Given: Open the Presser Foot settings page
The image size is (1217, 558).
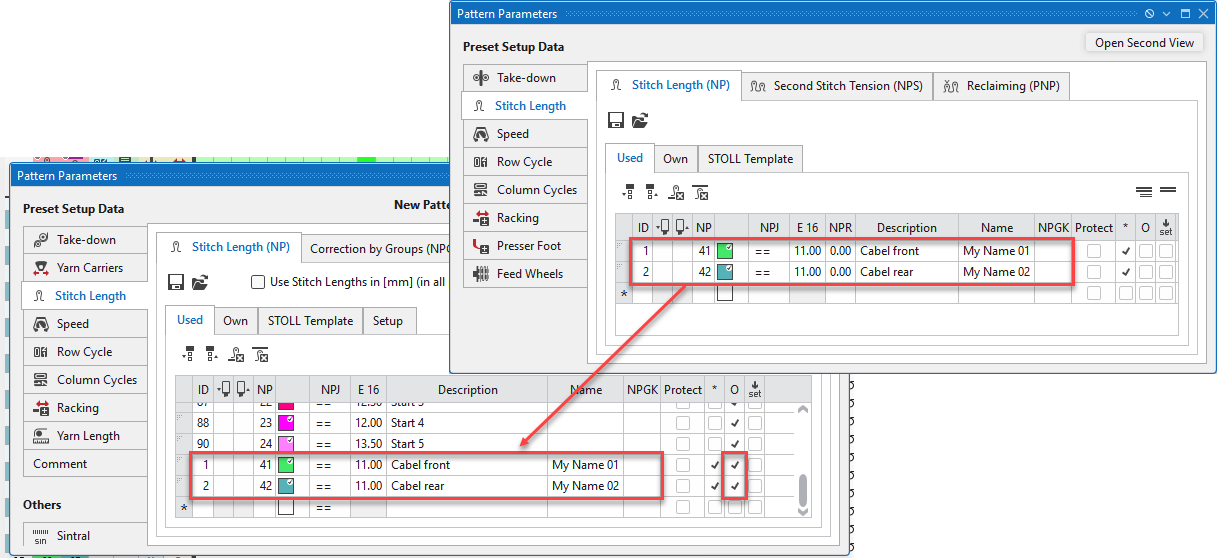Looking at the screenshot, I should [528, 246].
